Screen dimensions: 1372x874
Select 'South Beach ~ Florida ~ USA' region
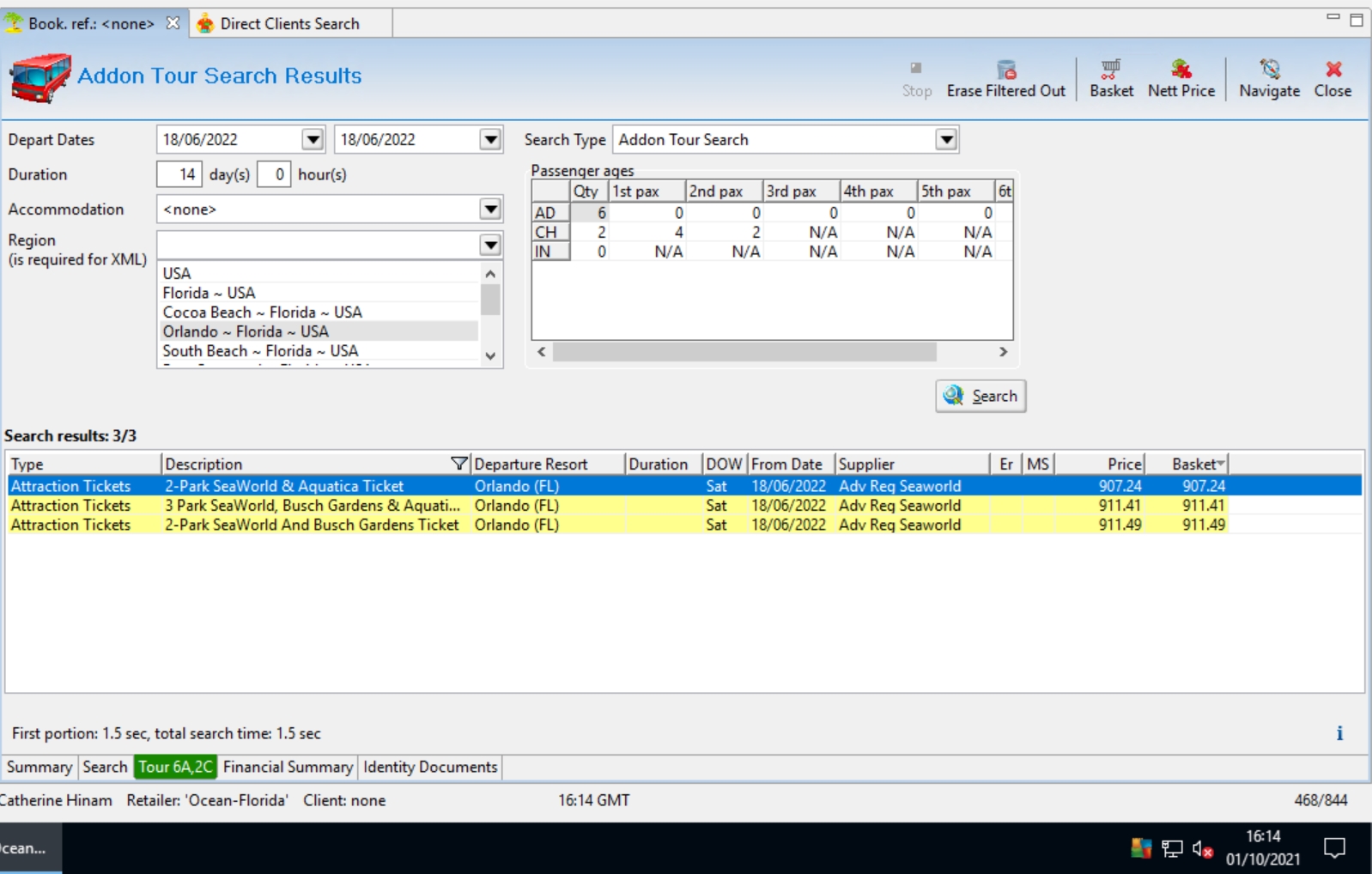(x=319, y=350)
